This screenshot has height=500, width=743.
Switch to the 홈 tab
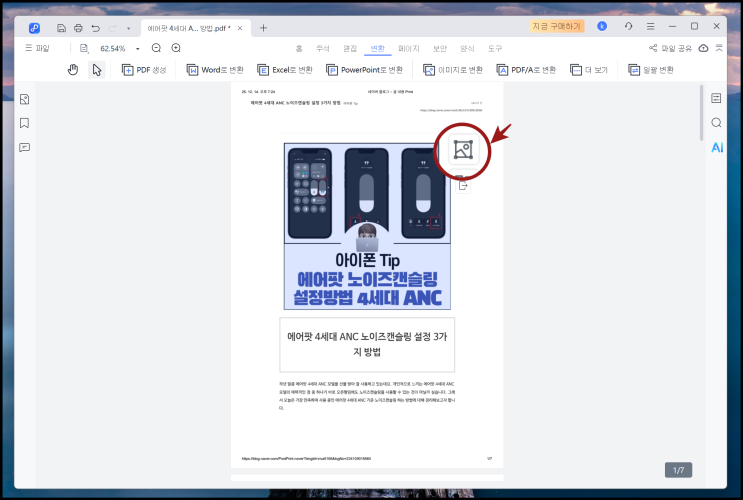[x=299, y=48]
